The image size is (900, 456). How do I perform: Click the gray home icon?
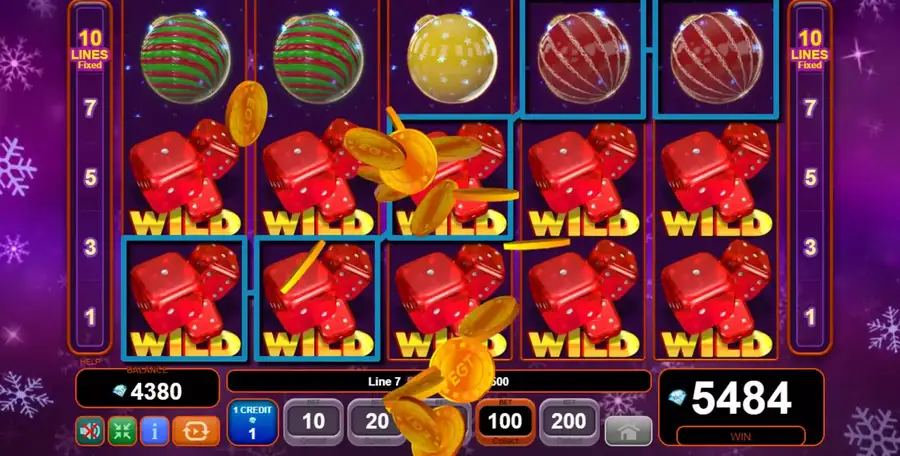point(629,431)
